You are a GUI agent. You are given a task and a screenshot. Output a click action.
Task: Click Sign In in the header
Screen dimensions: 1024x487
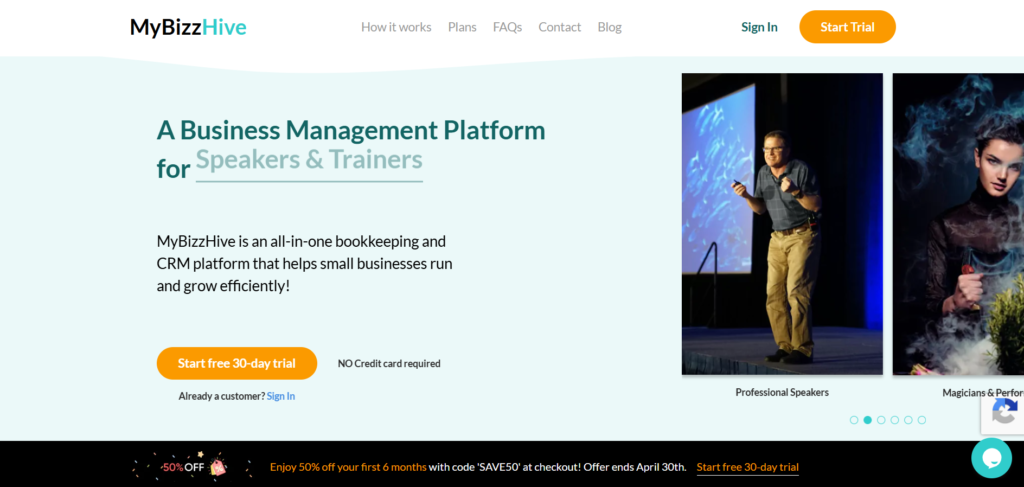[759, 27]
